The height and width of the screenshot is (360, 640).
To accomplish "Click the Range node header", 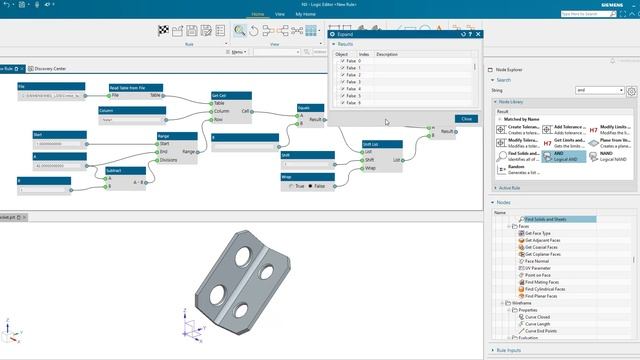I will (x=177, y=136).
